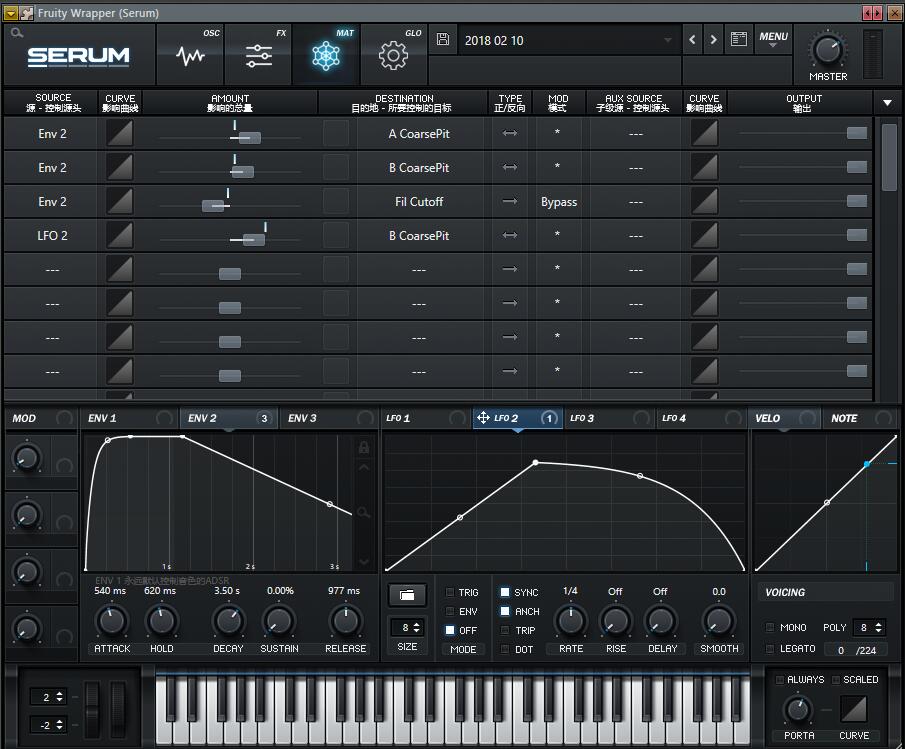Select the ENV 3 tab

point(302,418)
